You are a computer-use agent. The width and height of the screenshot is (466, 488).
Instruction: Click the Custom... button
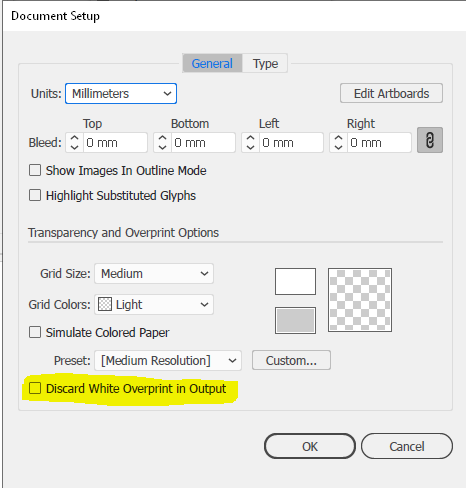tap(291, 360)
